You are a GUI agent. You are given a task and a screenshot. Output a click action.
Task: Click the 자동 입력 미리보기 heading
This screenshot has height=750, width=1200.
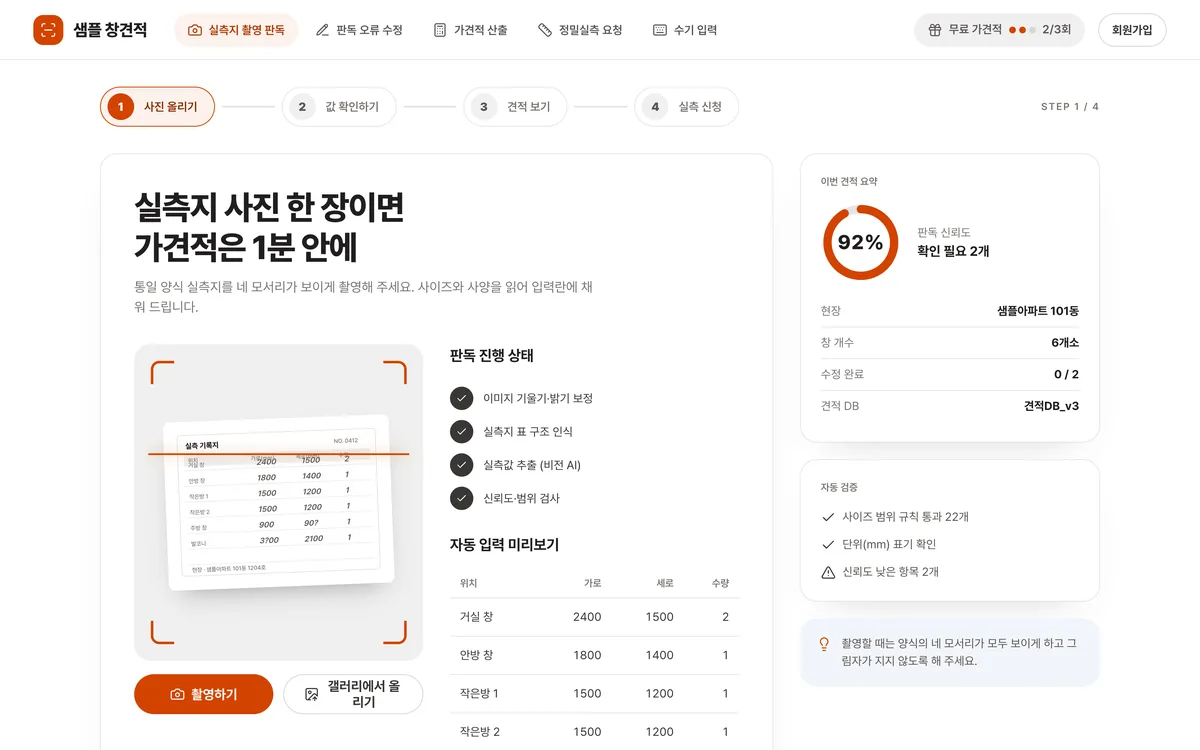(x=504, y=545)
